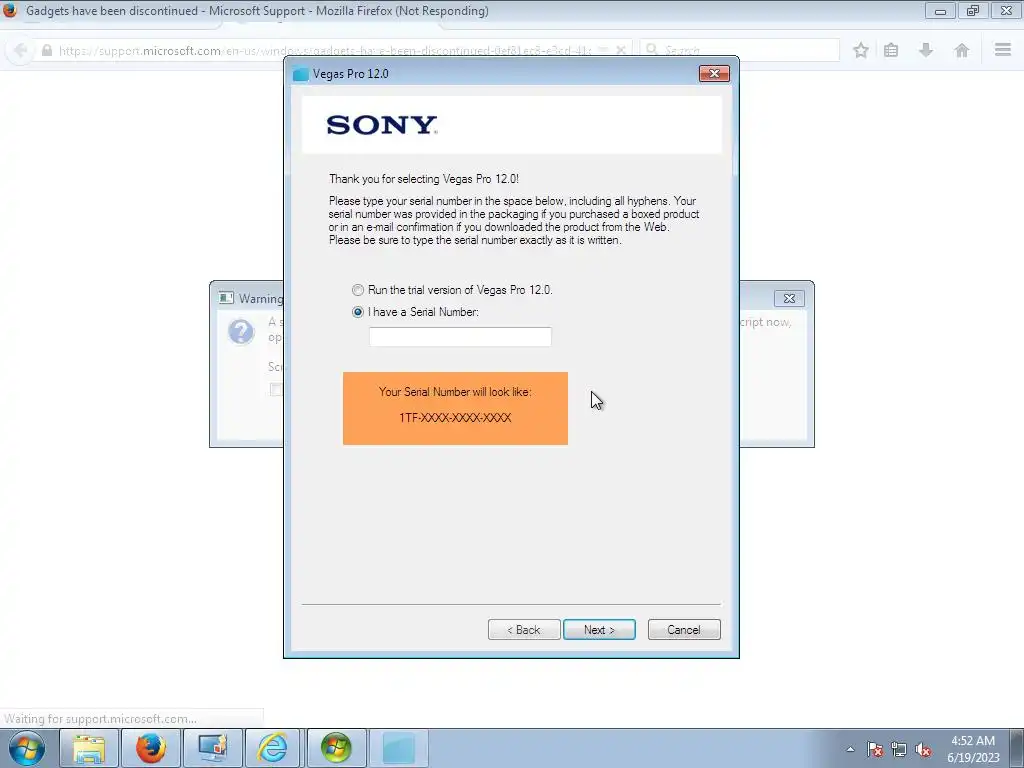
Task: Open the Windows logo orb taskbar item
Action: click(336, 748)
